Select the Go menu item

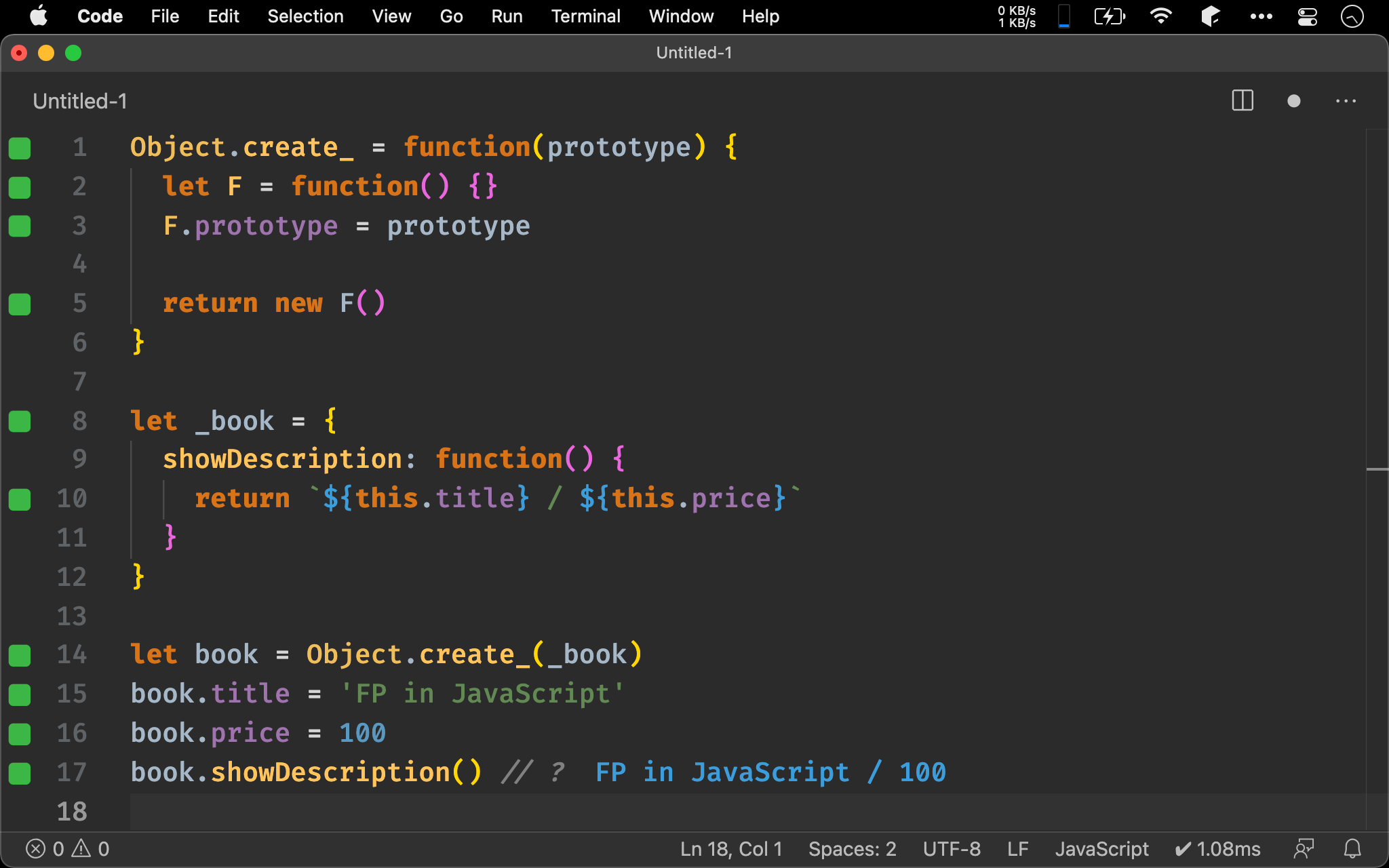[x=450, y=15]
